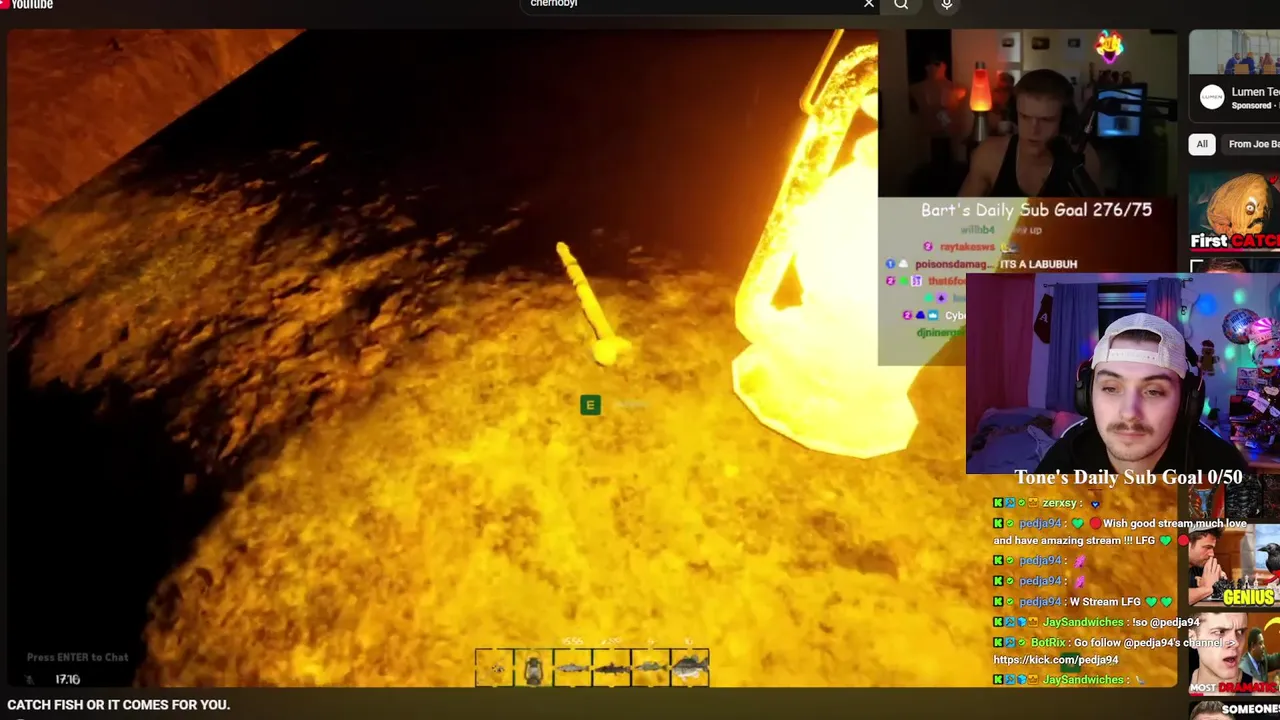Select the 'All' filter chip
This screenshot has height=720, width=1280.
pos(1202,144)
